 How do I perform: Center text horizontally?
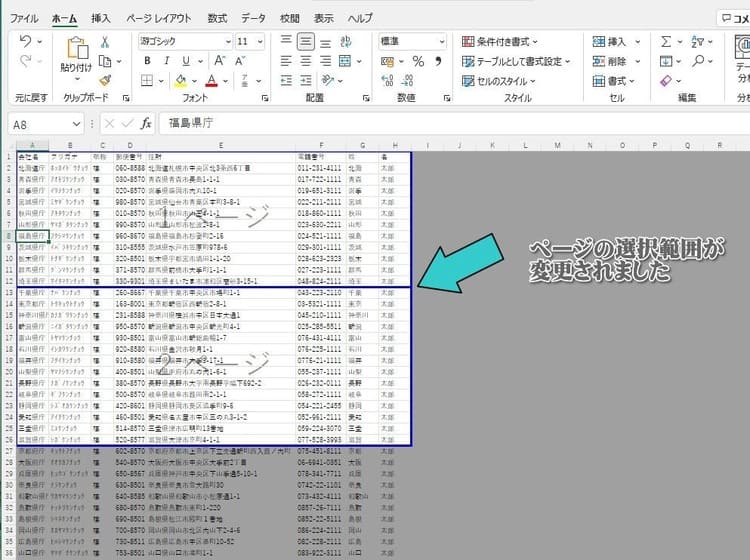(x=306, y=61)
